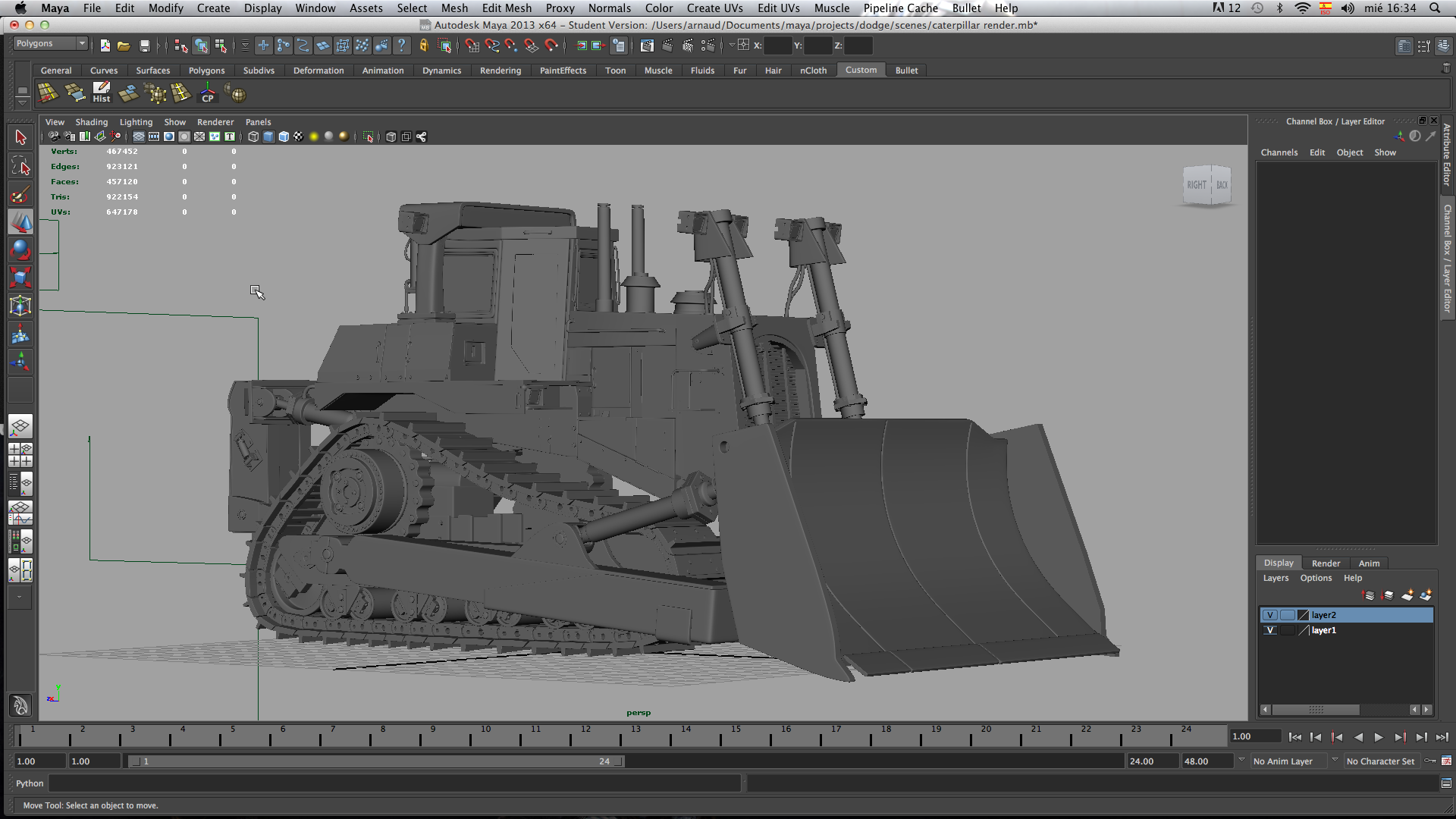Open the Edit Mesh menu
1456x819 pixels.
507,8
